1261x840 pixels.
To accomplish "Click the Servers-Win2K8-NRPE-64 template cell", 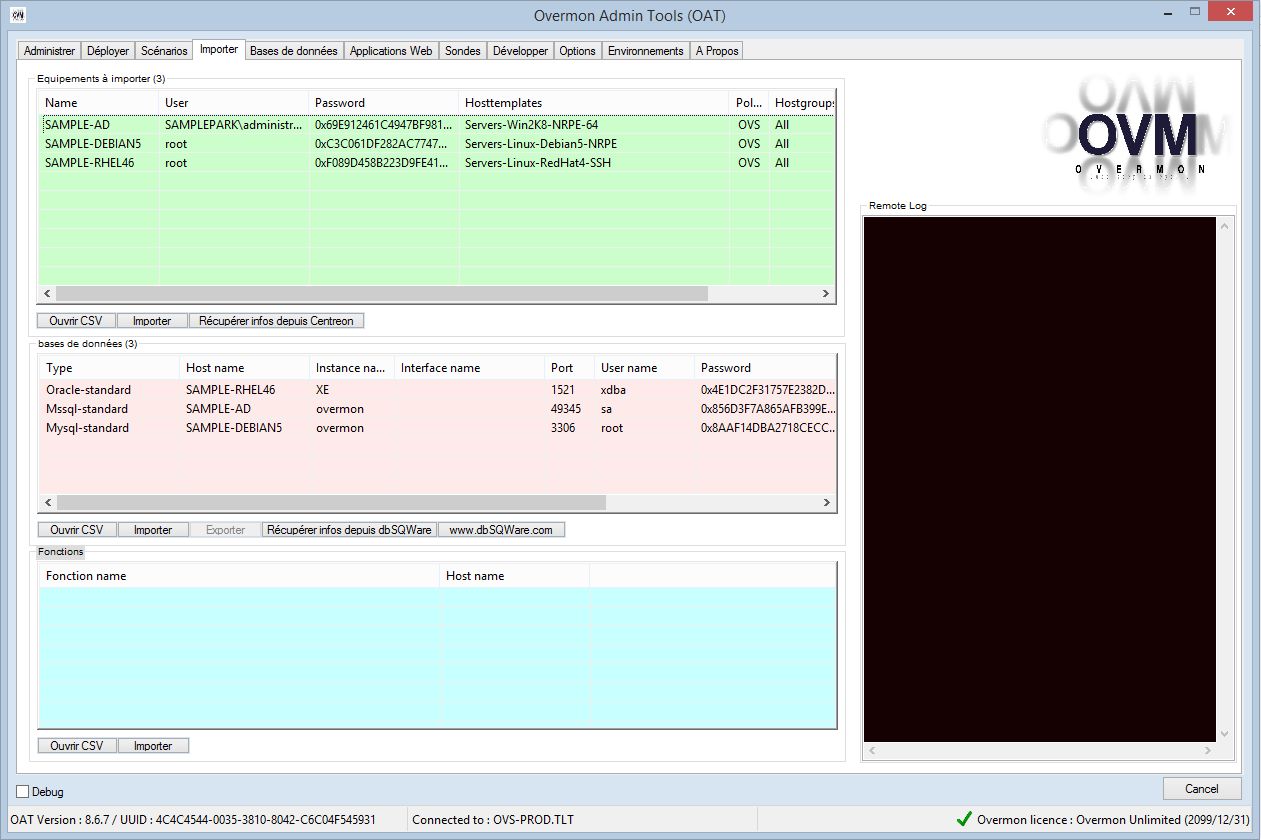I will pos(532,125).
